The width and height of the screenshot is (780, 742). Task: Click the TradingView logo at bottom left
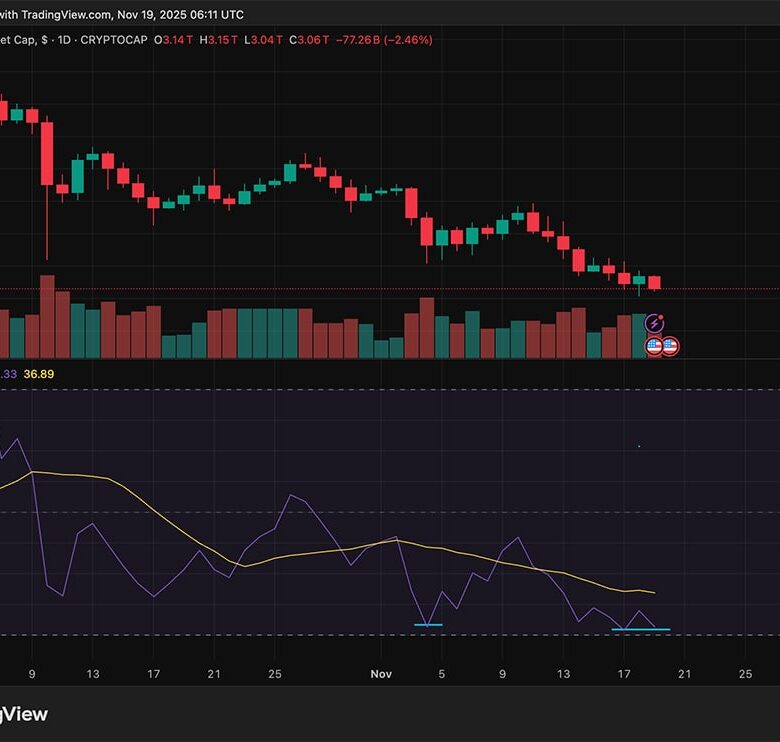pyautogui.click(x=23, y=714)
